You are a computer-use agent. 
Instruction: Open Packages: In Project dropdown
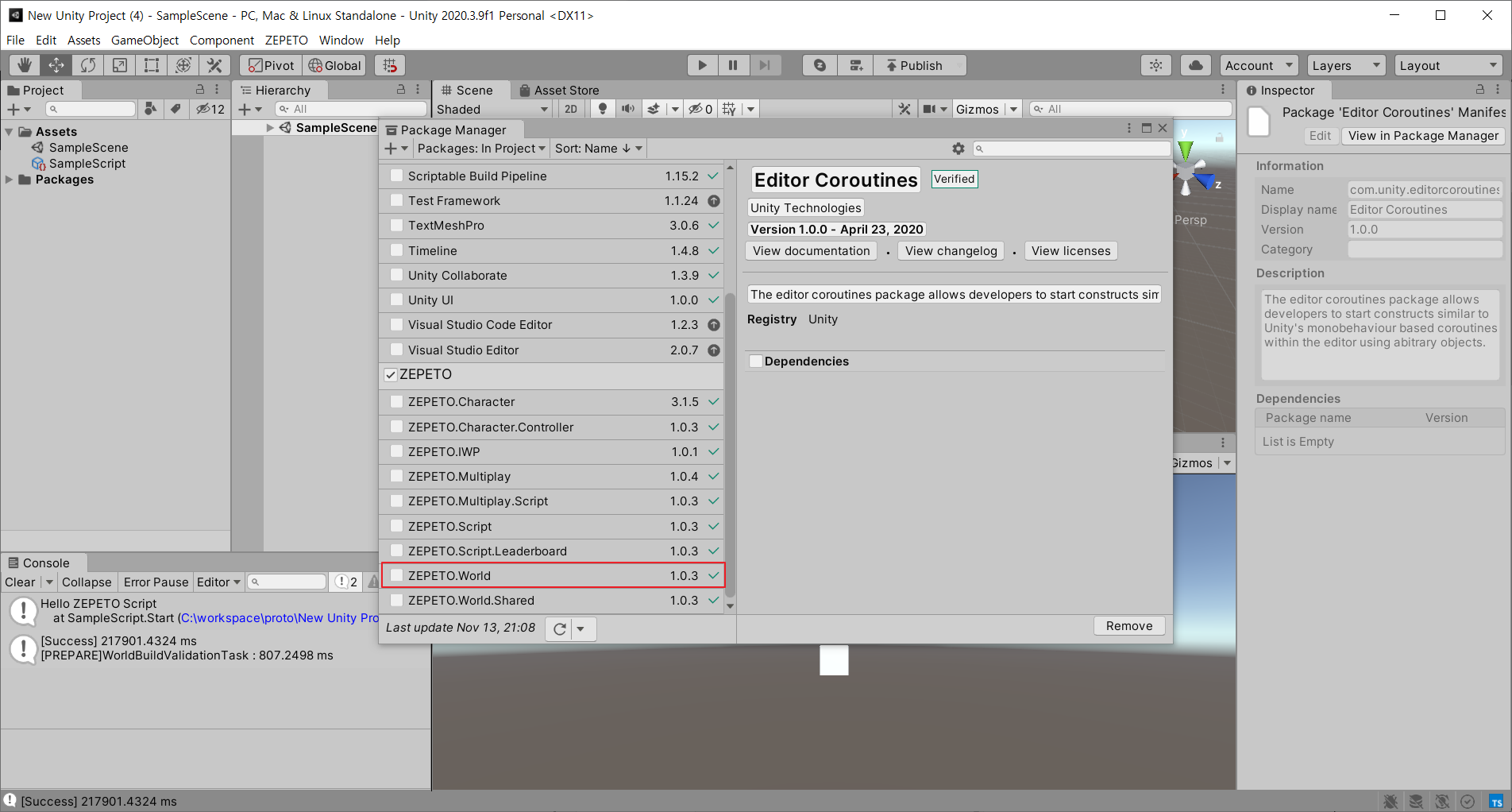pyautogui.click(x=481, y=149)
